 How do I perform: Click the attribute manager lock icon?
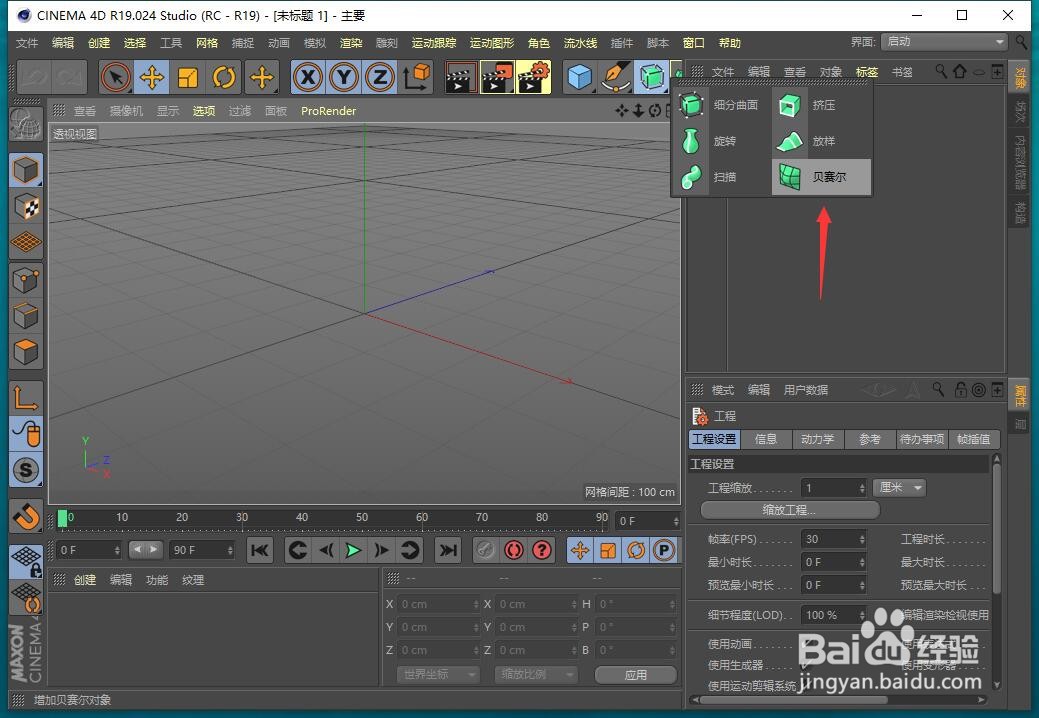click(x=960, y=389)
